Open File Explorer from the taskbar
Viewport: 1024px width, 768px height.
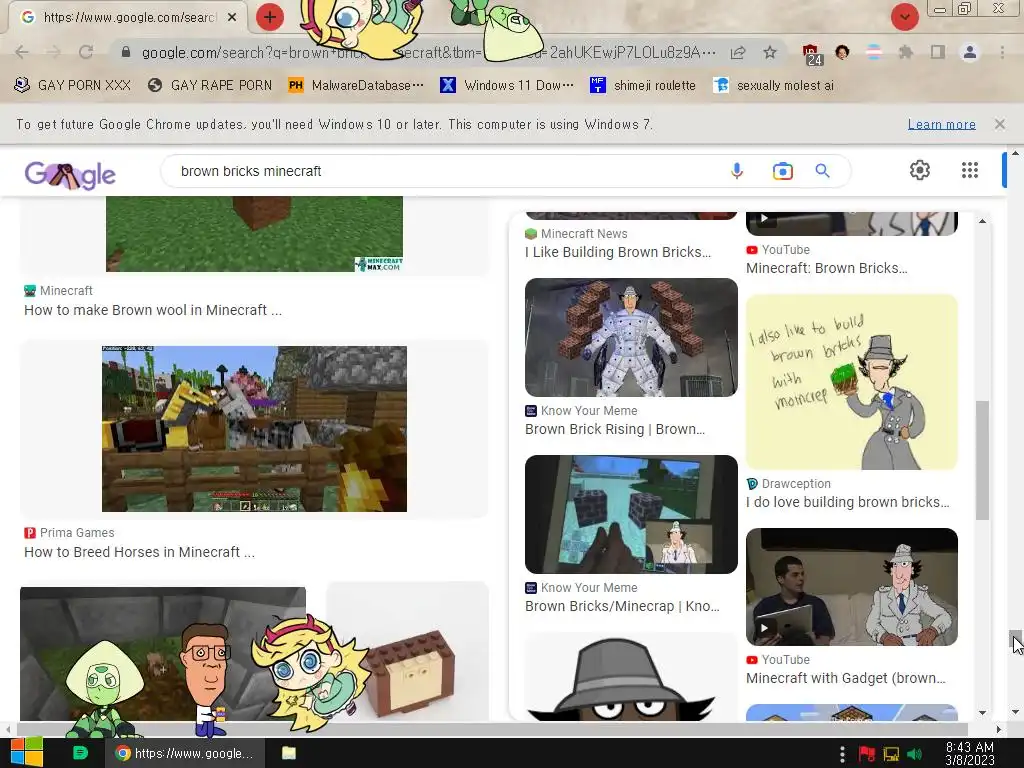[x=289, y=753]
